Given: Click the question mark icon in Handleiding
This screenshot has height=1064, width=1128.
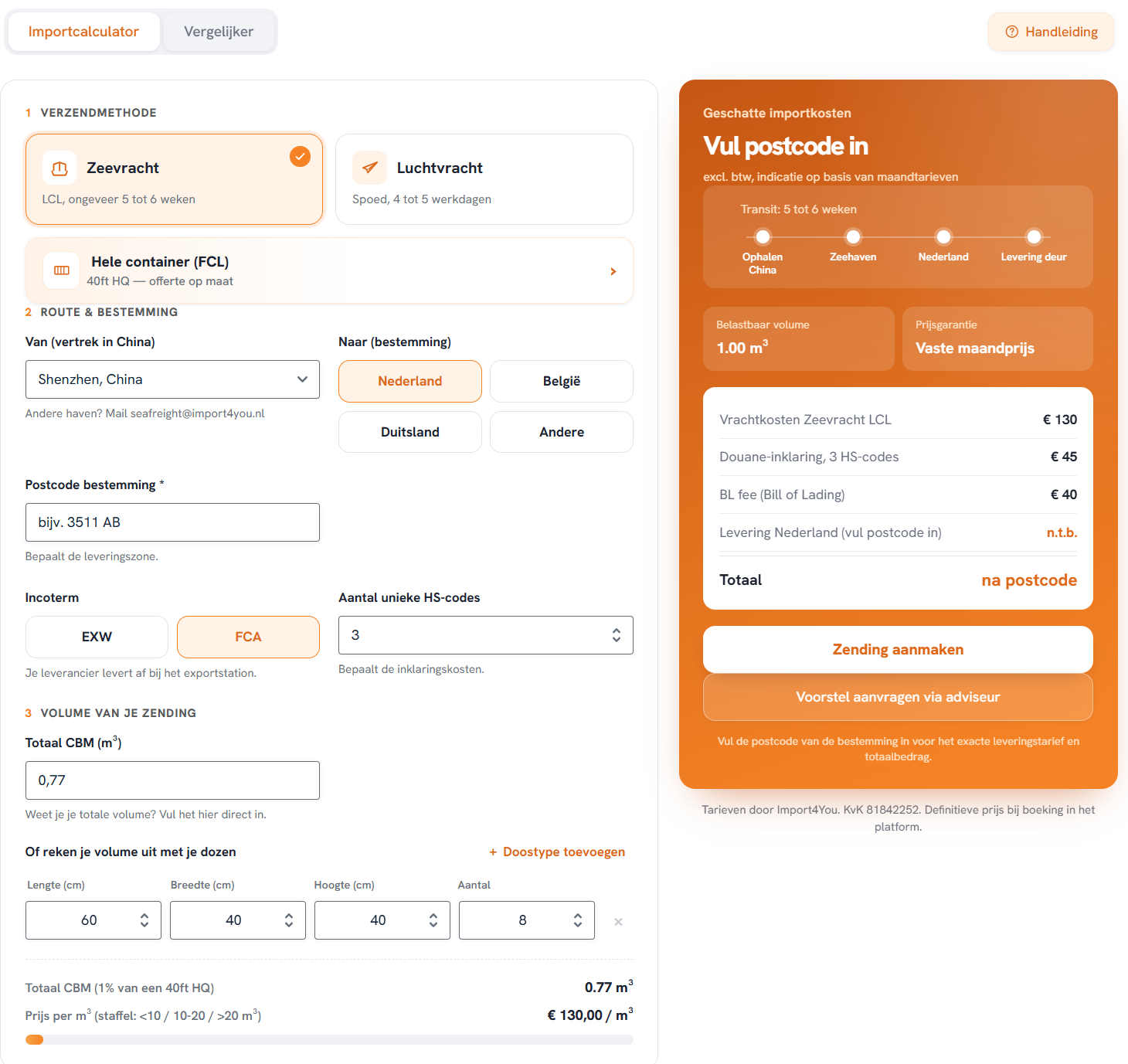Looking at the screenshot, I should pos(1012,32).
